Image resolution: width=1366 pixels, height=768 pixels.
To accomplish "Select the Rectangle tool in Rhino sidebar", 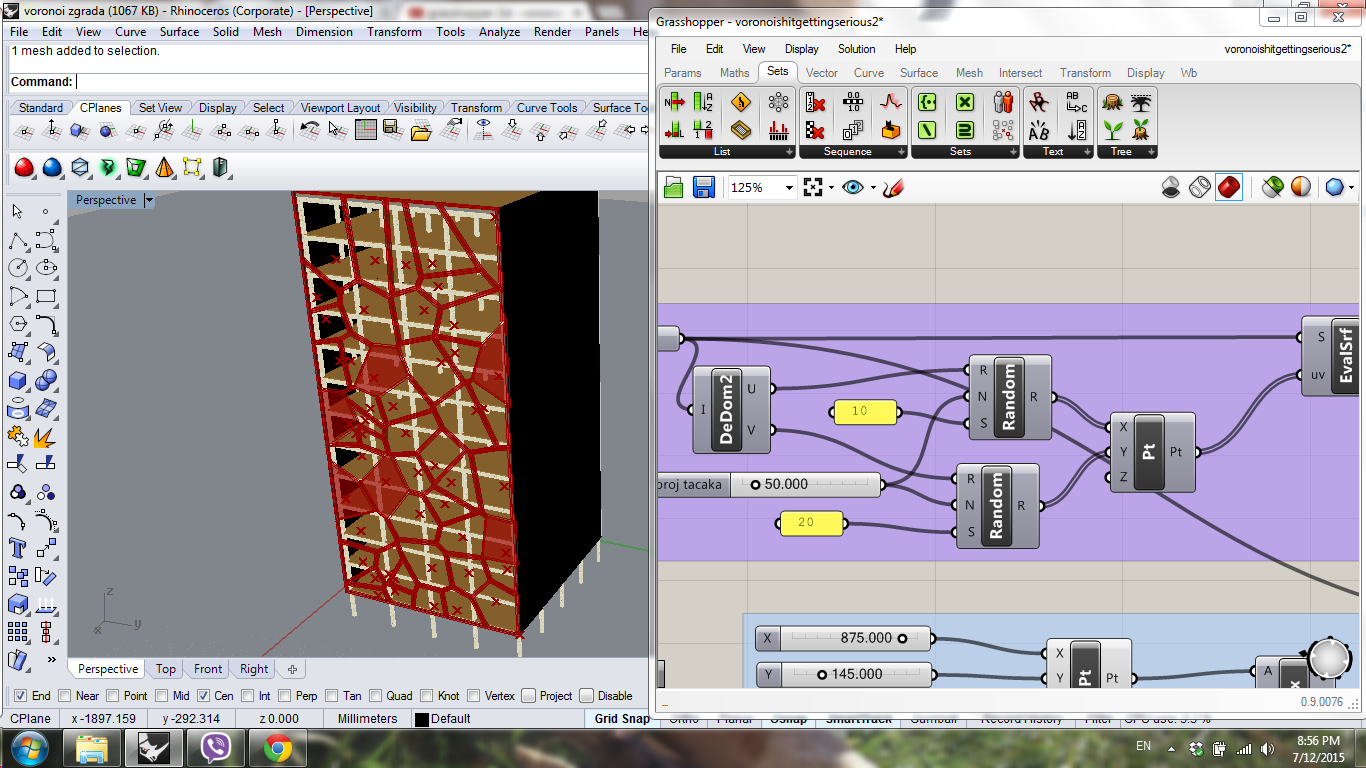I will click(x=45, y=296).
